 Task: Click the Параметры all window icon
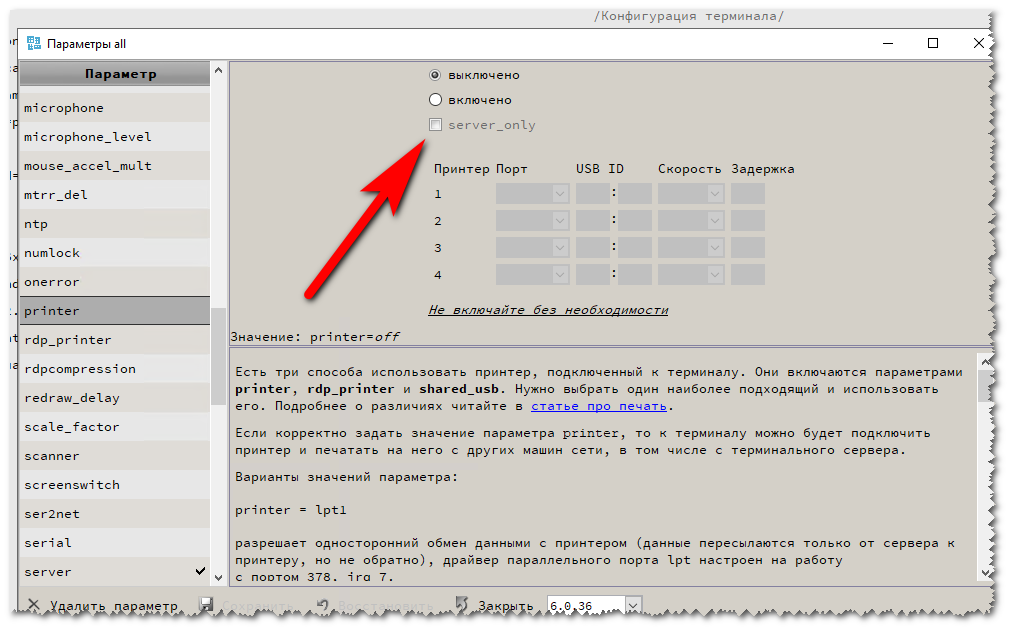tap(34, 44)
